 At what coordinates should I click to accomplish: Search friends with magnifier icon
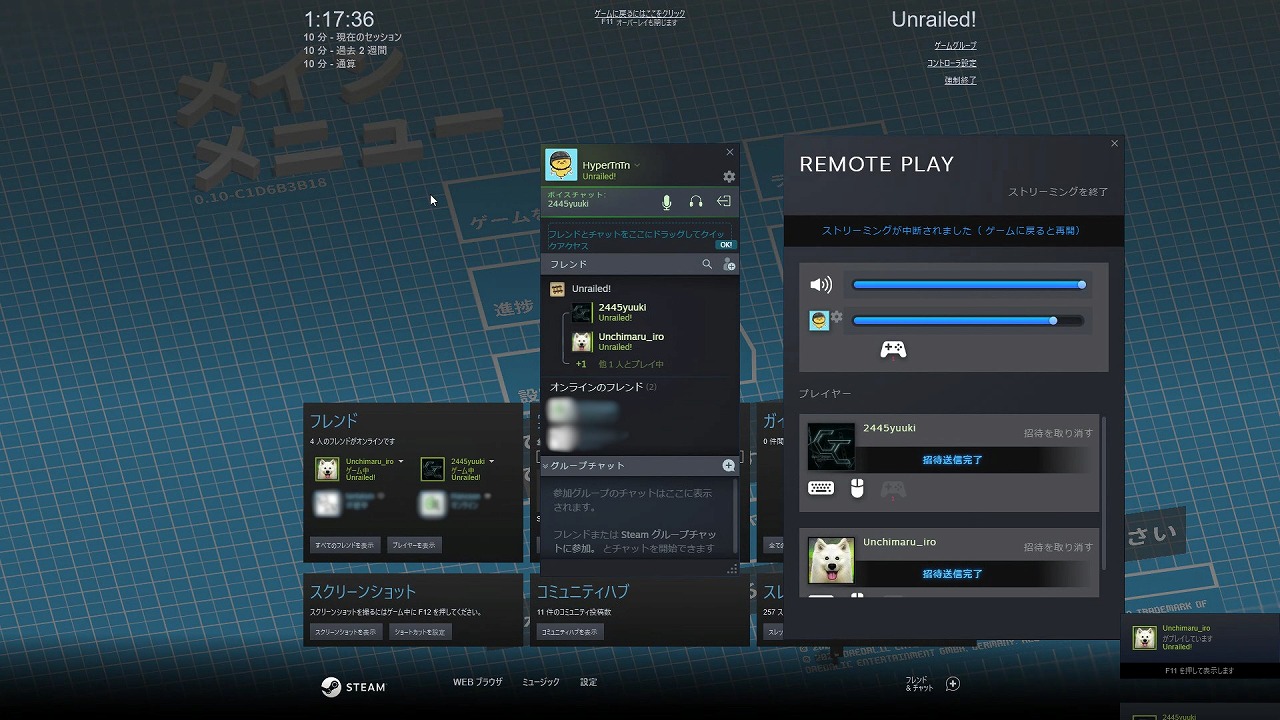(x=707, y=264)
